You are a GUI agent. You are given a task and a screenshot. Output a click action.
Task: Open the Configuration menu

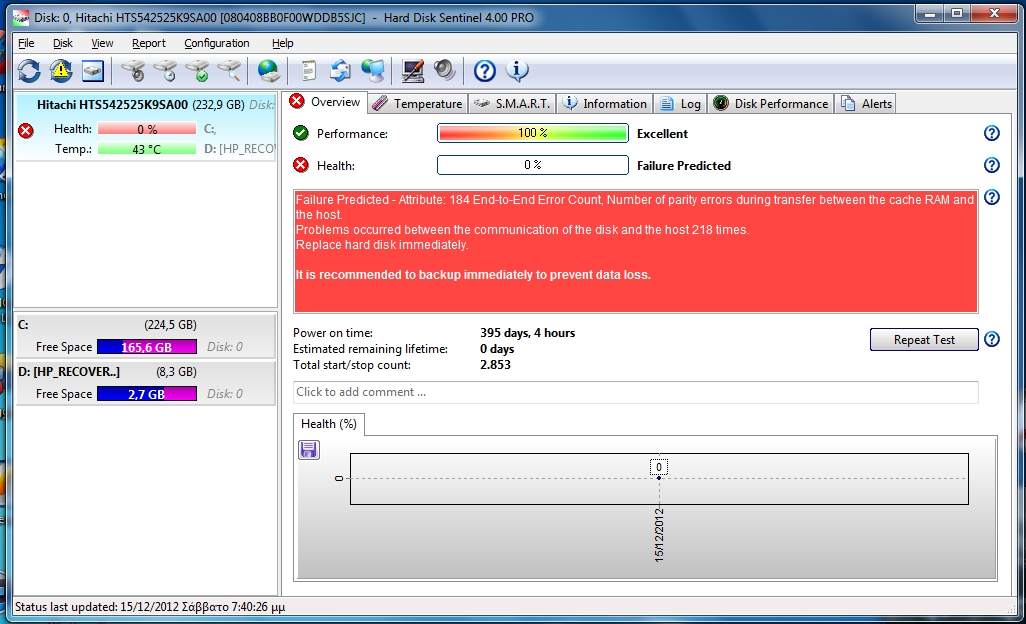pyautogui.click(x=217, y=43)
